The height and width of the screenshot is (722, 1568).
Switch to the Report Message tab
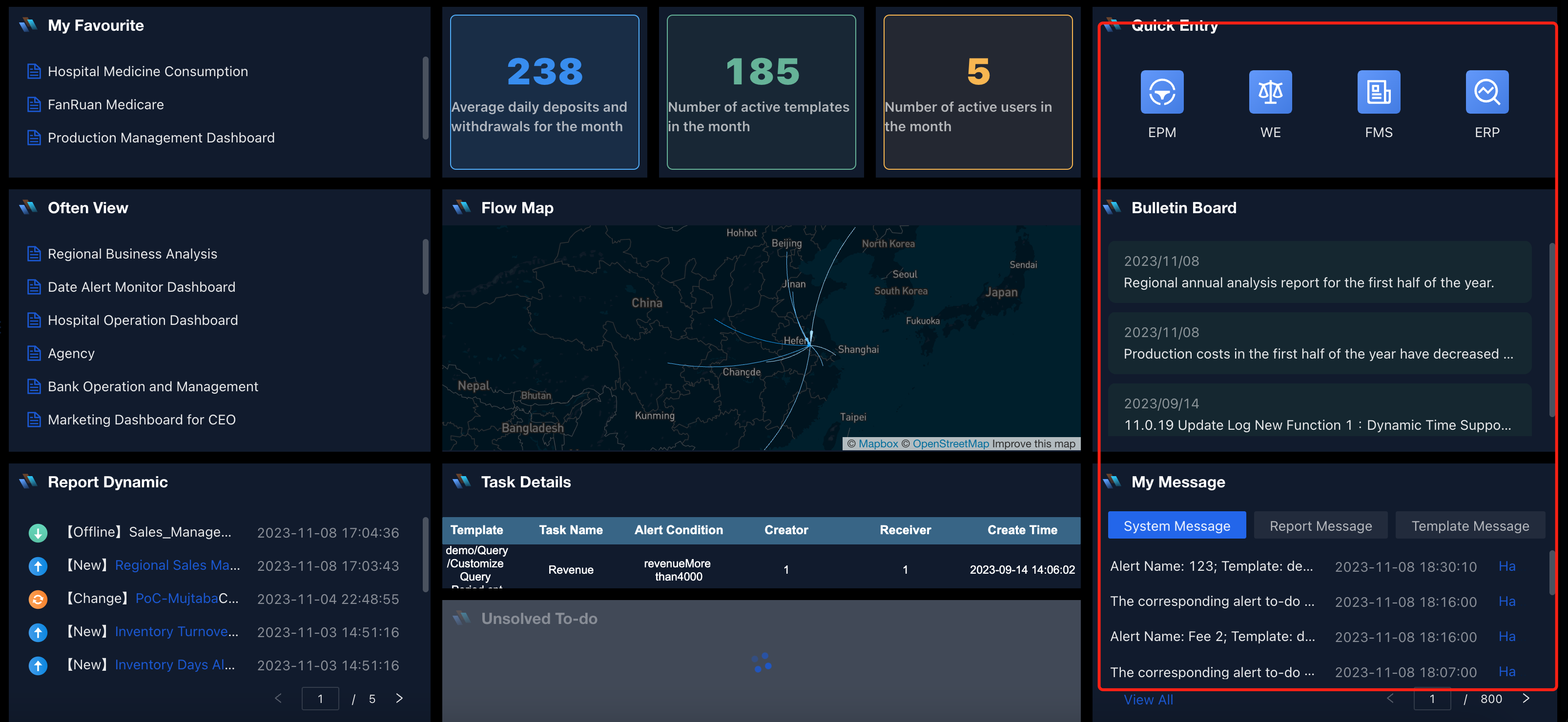[x=1320, y=525]
